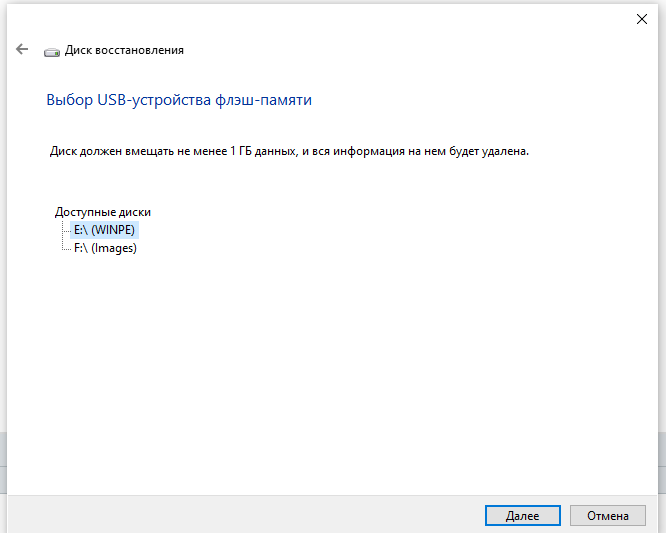Click the tree connector line before E:\ drive
The image size is (666, 533).
(66, 230)
